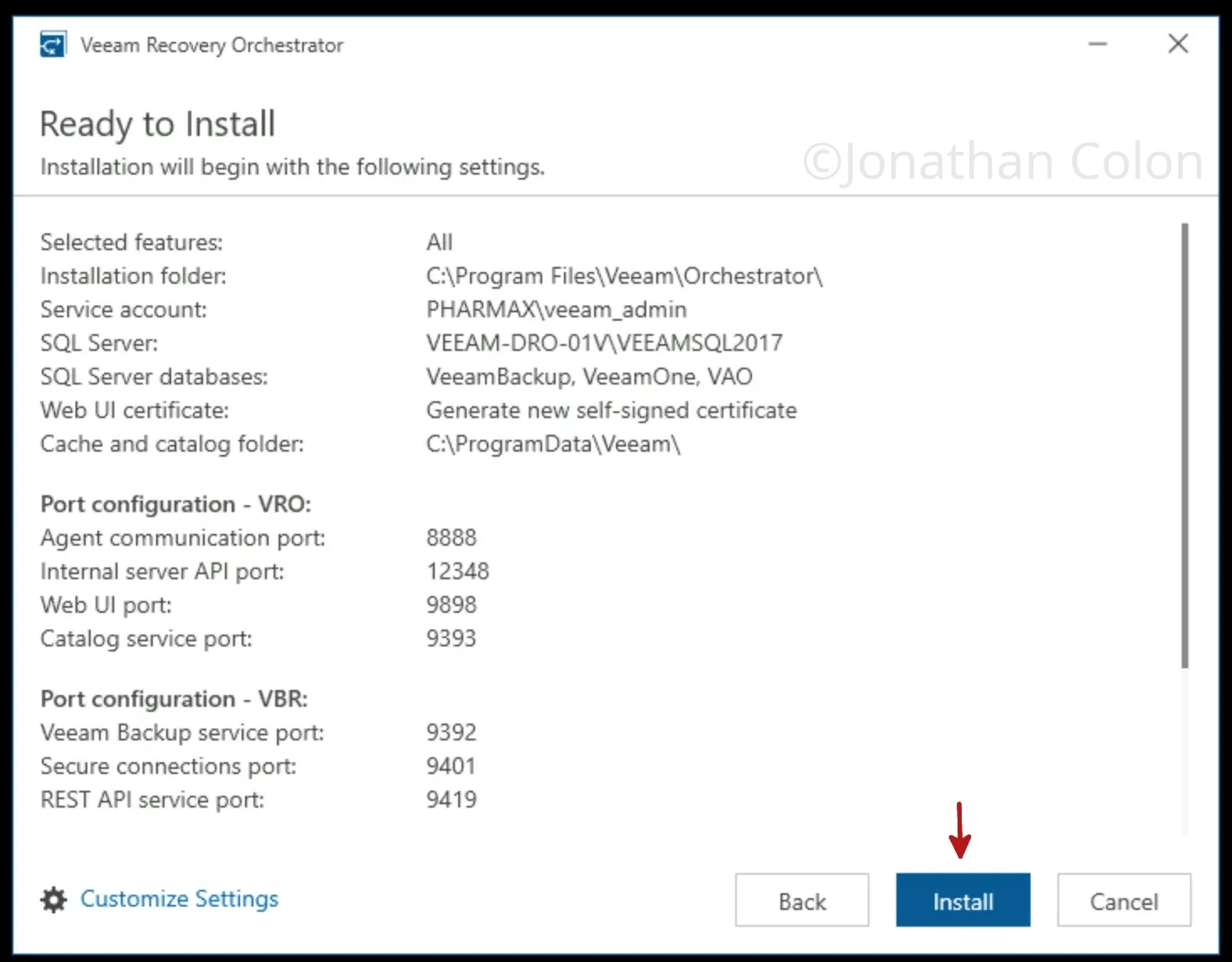Click the Customize Settings gear icon

point(54,900)
